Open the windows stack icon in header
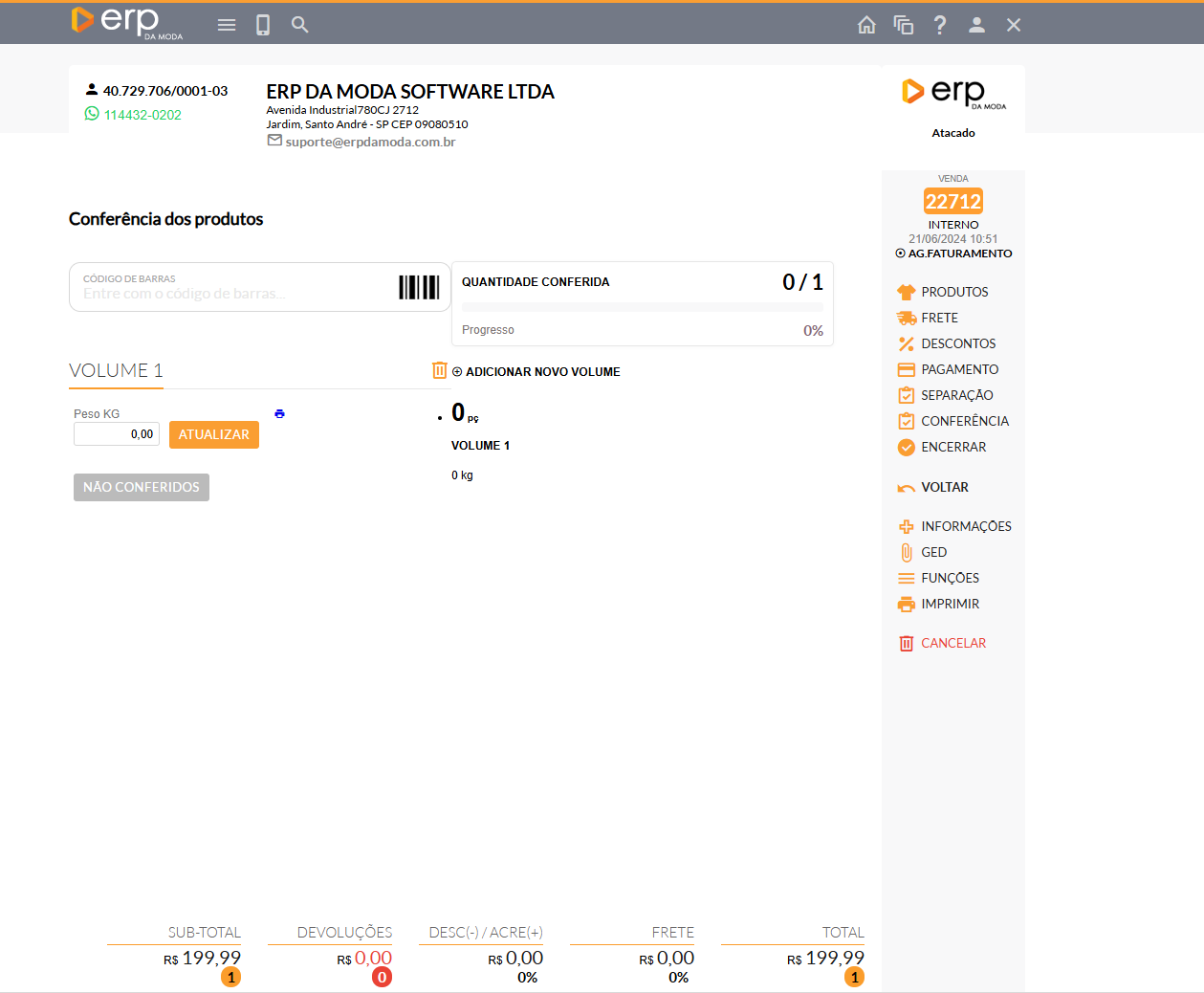The width and height of the screenshot is (1204, 993). [x=904, y=25]
